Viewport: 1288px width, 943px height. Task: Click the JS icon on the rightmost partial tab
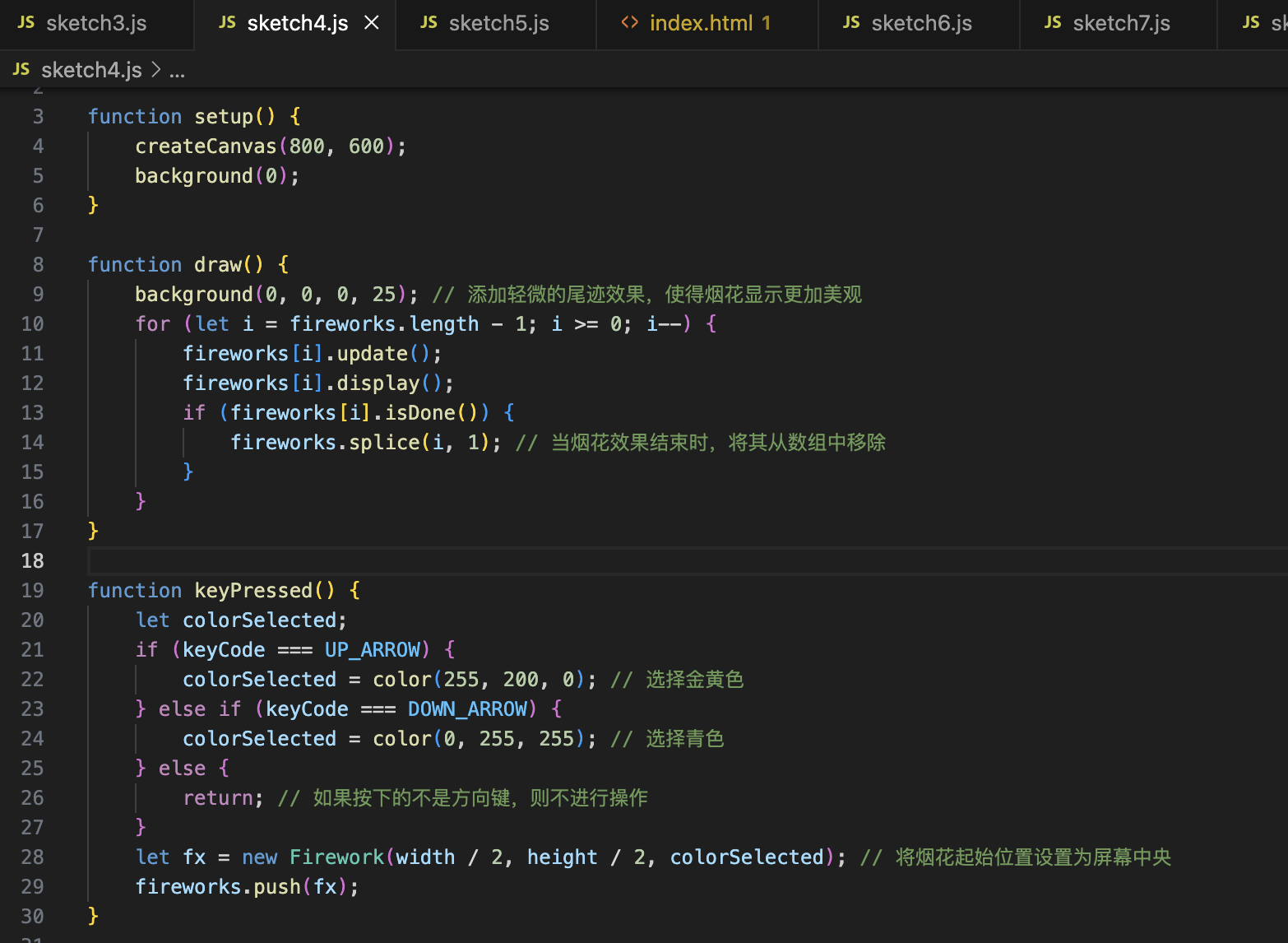point(1251,22)
